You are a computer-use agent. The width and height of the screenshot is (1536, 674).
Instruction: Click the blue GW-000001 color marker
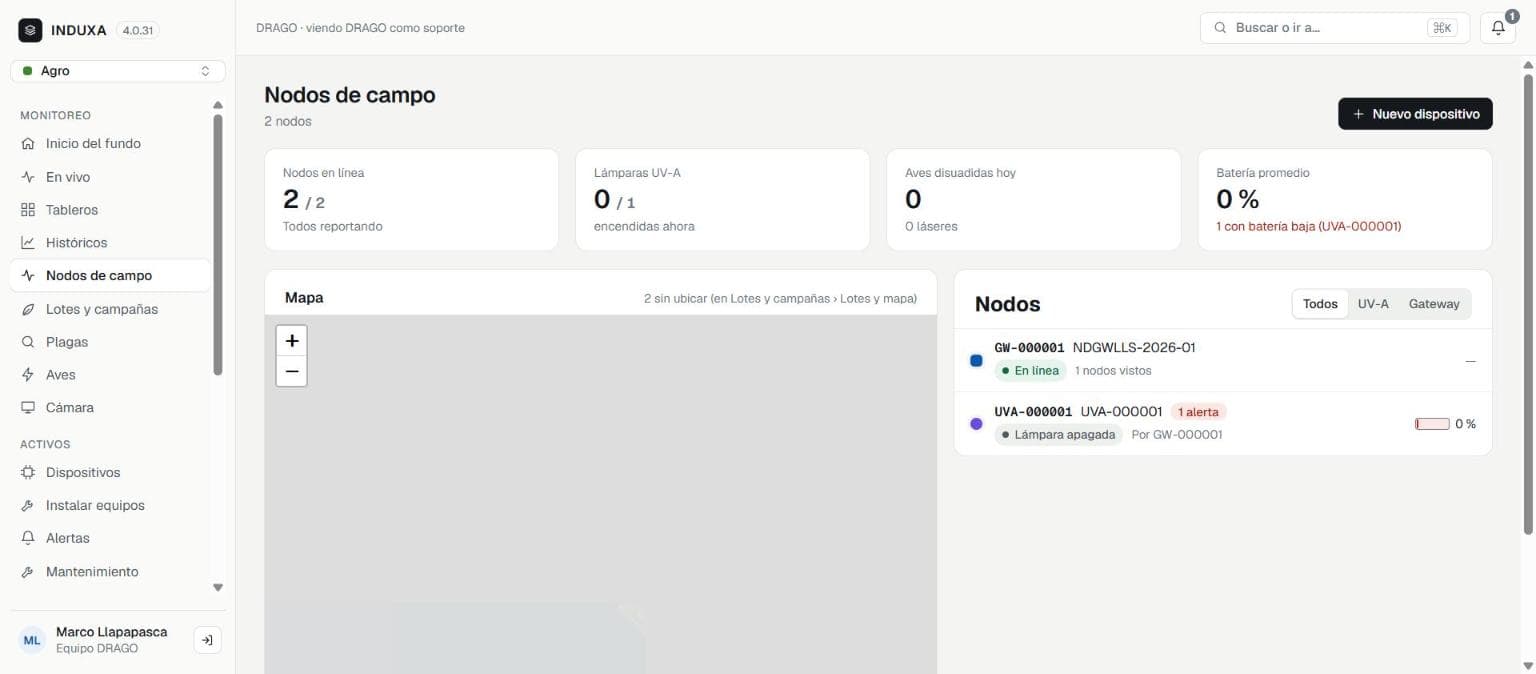[x=976, y=360]
